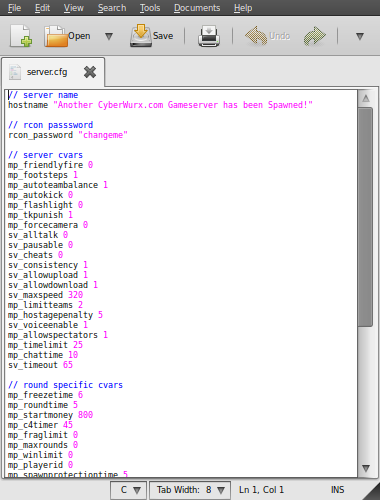Screen dimensions: 380x500
Task: Open the Tab Width dropdown
Action: [x=190, y=490]
